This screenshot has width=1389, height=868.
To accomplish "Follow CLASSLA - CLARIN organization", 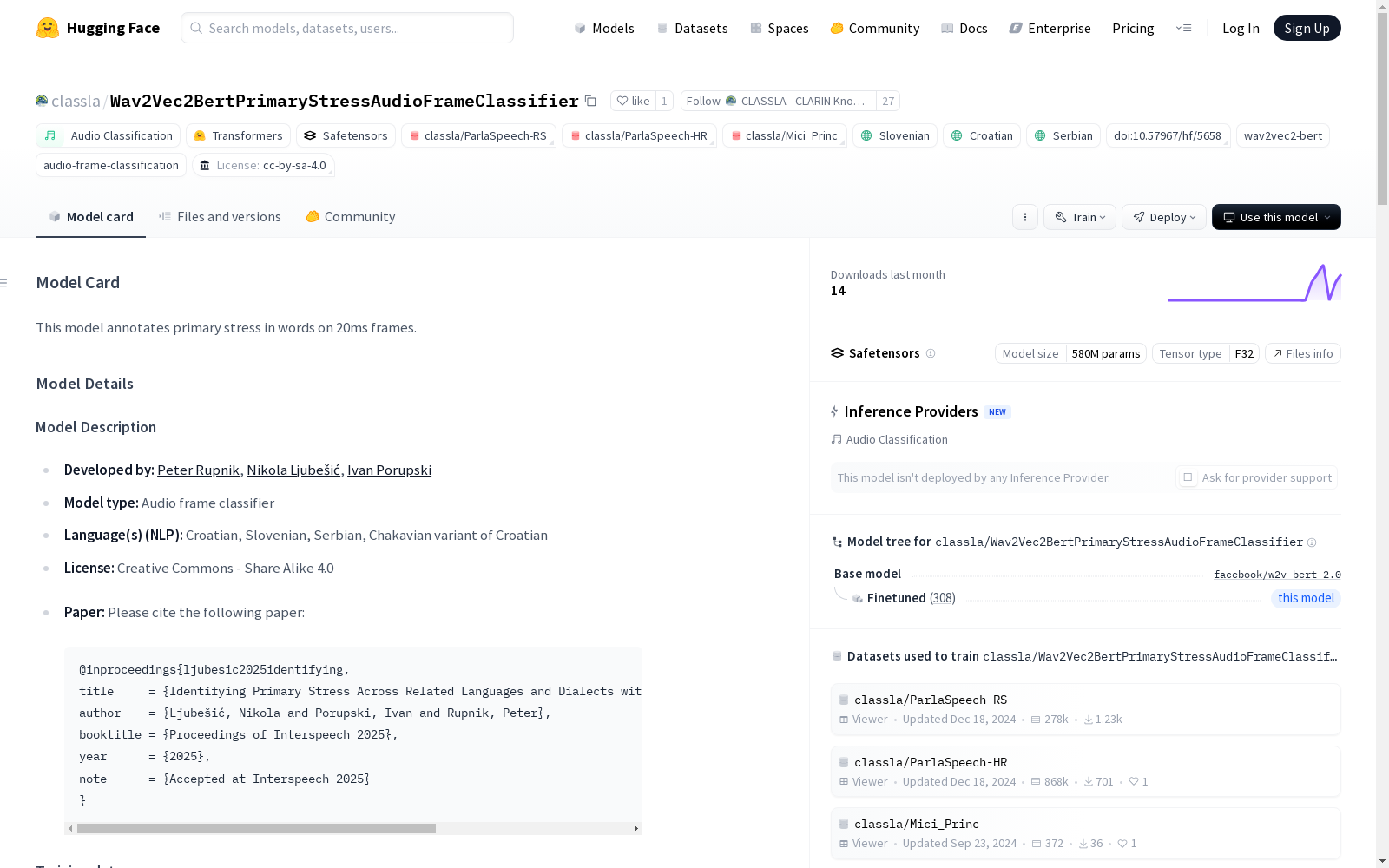I will click(x=779, y=101).
